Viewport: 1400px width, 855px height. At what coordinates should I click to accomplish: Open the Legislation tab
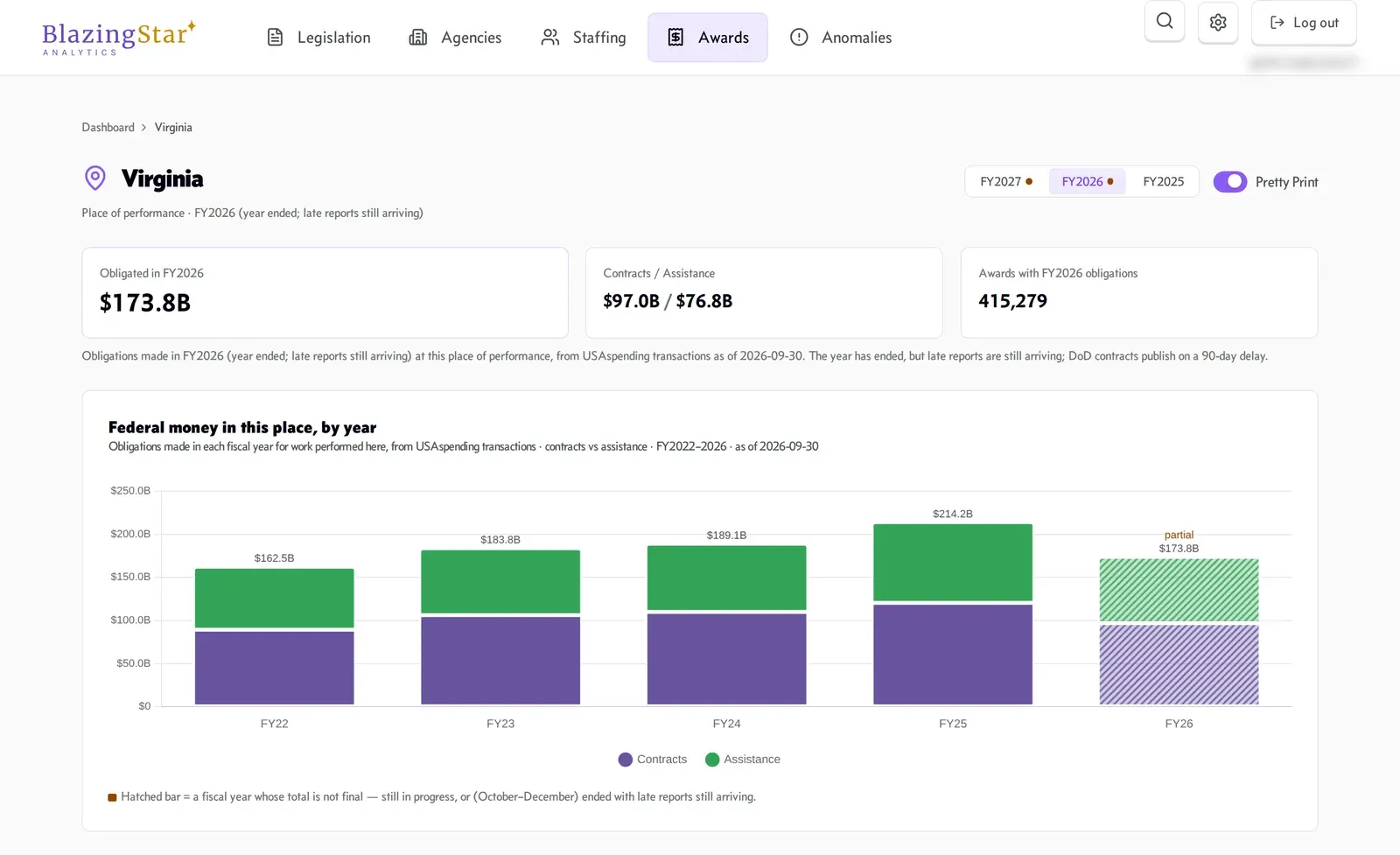tap(318, 38)
